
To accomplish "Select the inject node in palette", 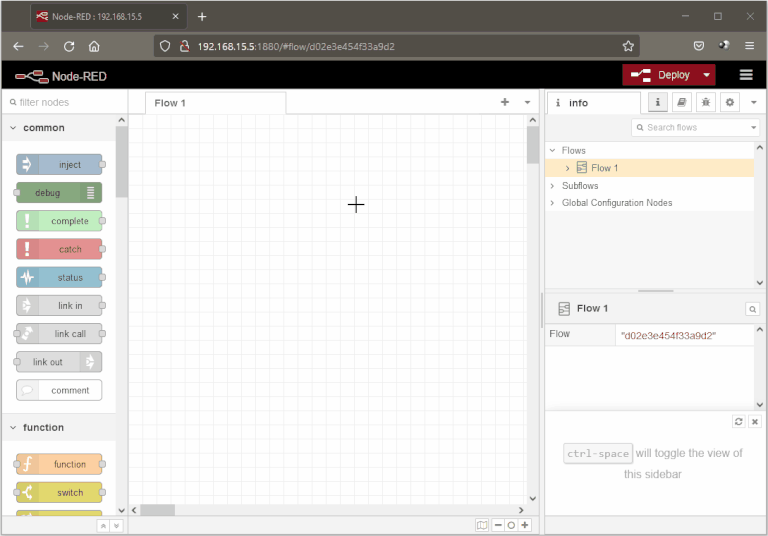I will [x=60, y=165].
